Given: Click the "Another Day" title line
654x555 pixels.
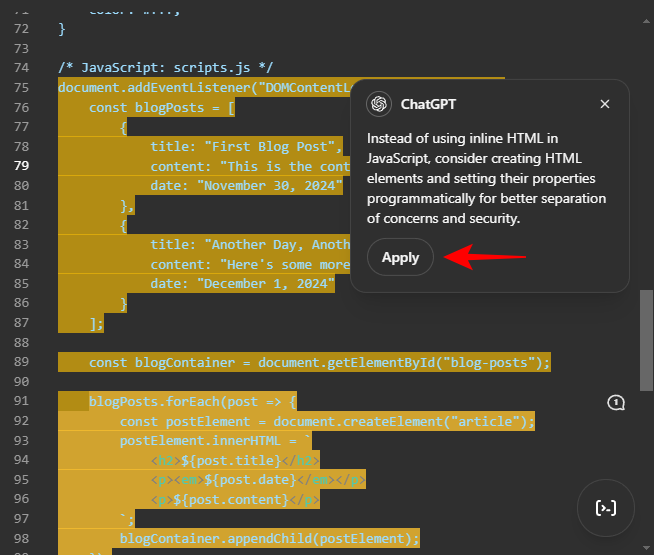Looking at the screenshot, I should 250,244.
